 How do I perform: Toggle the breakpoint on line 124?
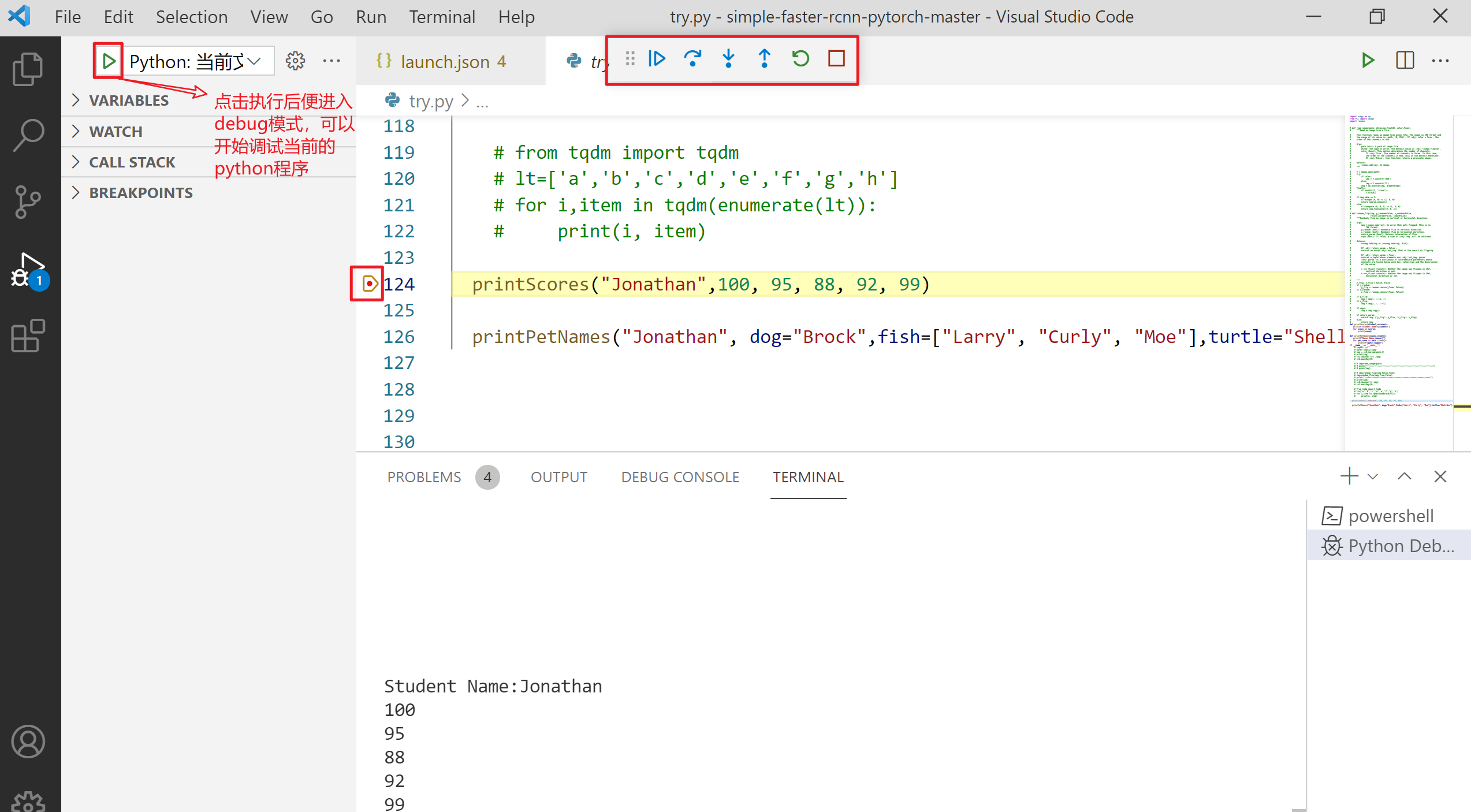click(369, 284)
